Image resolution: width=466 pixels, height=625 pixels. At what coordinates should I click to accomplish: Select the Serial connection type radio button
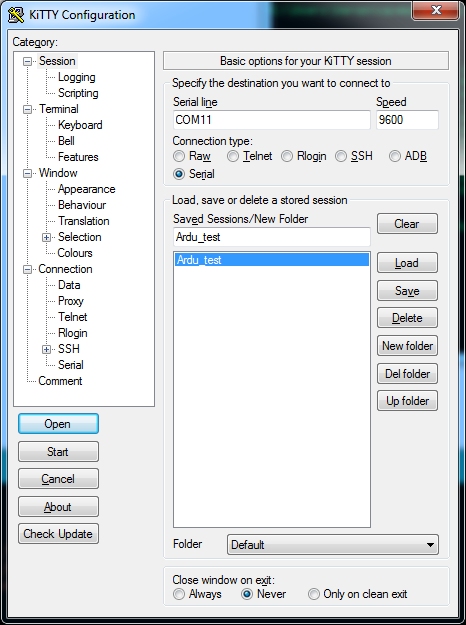179,174
